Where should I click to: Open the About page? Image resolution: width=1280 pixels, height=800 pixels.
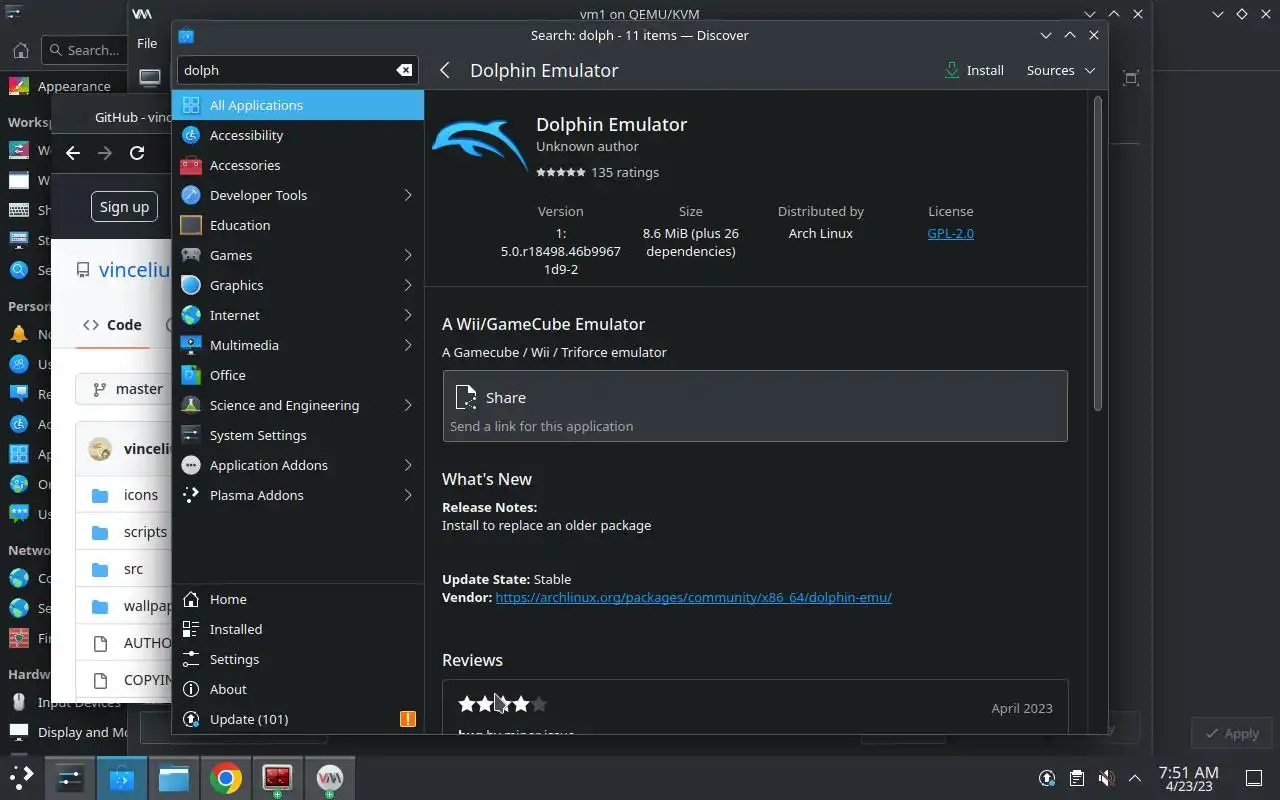(x=298, y=689)
